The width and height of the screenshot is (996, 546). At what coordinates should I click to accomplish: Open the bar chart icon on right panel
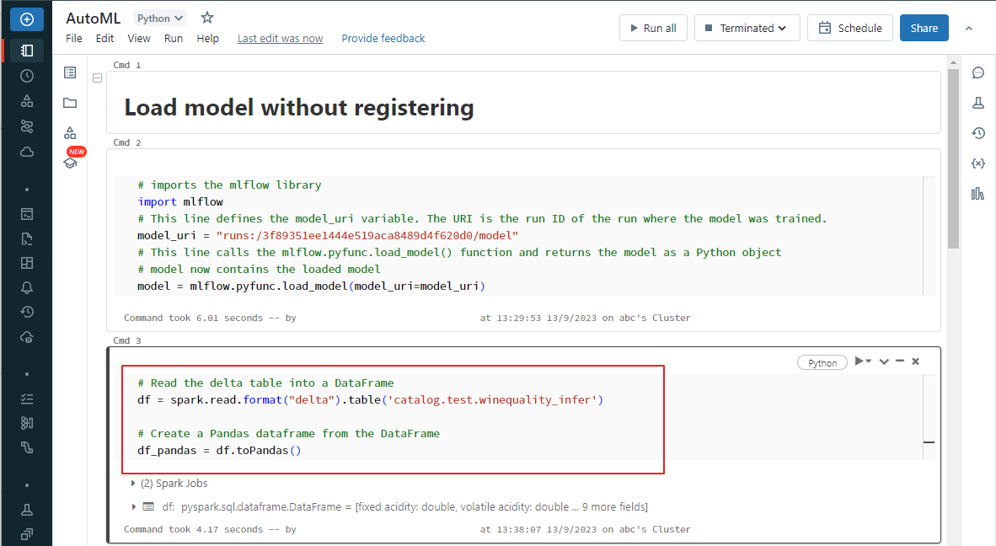(x=978, y=194)
